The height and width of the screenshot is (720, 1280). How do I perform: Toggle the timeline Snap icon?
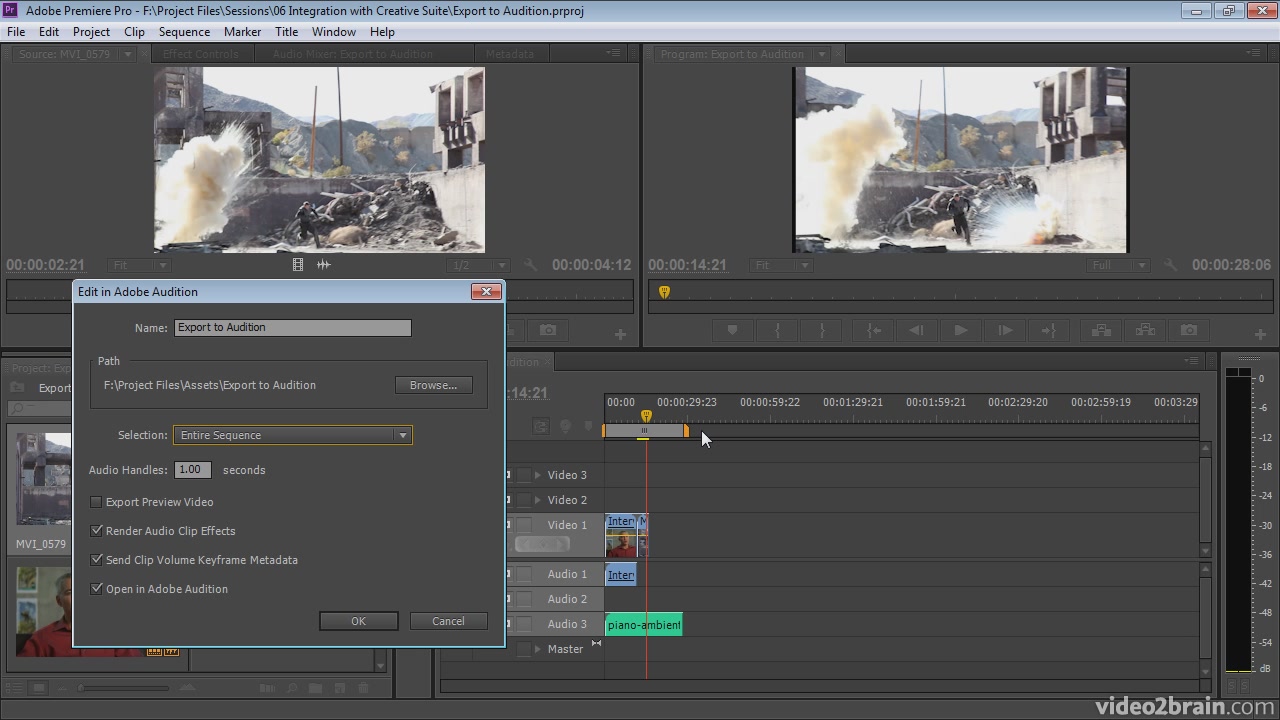tap(541, 426)
